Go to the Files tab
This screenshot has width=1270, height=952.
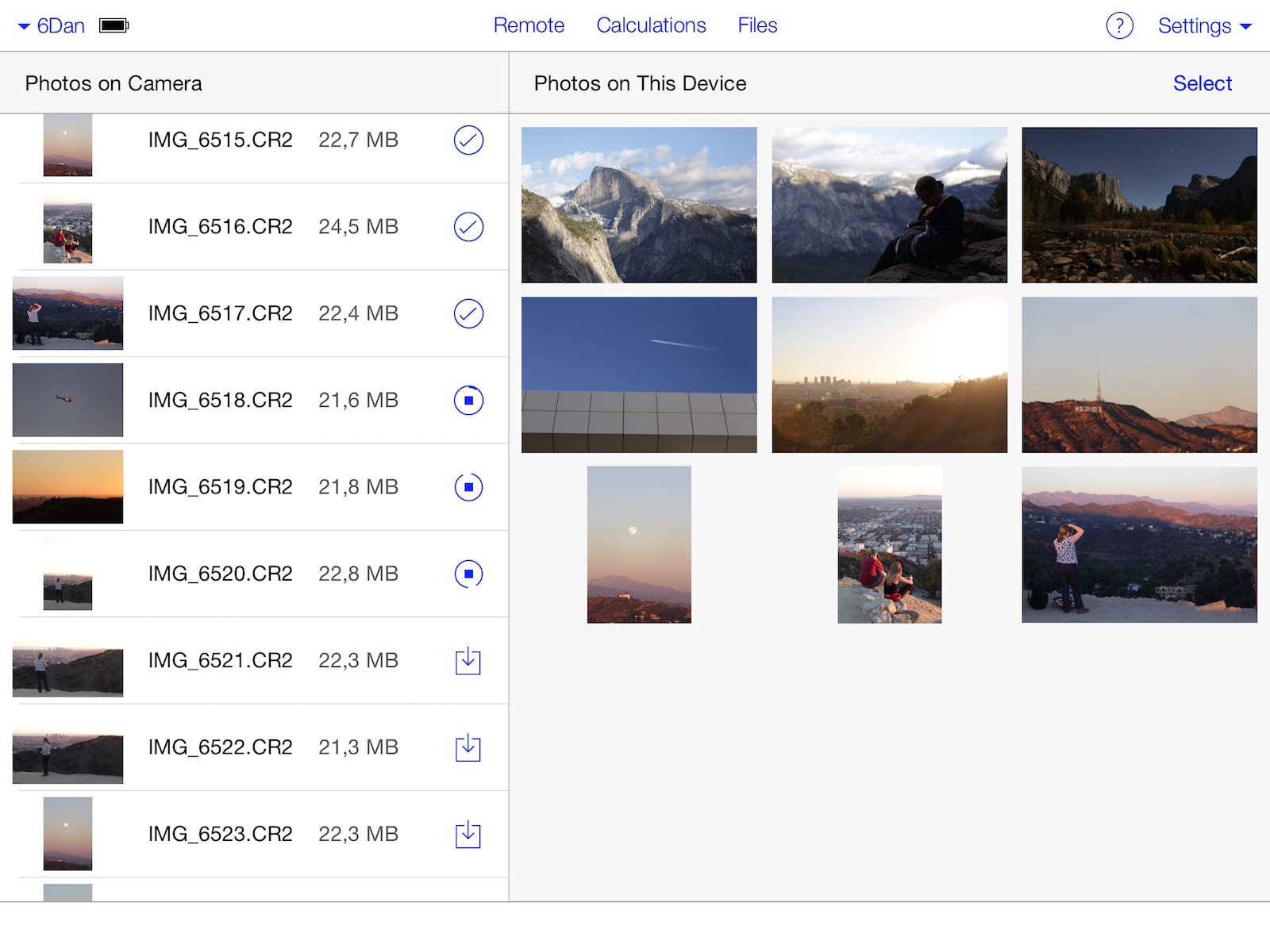pos(757,25)
